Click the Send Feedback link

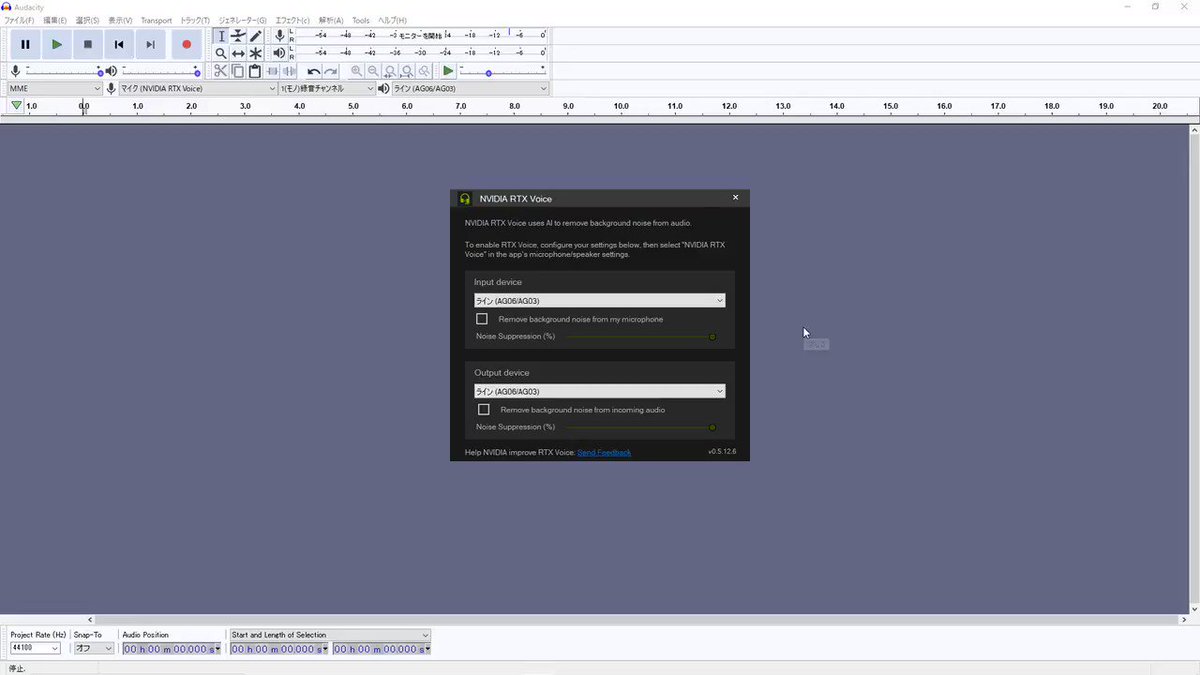tap(604, 453)
